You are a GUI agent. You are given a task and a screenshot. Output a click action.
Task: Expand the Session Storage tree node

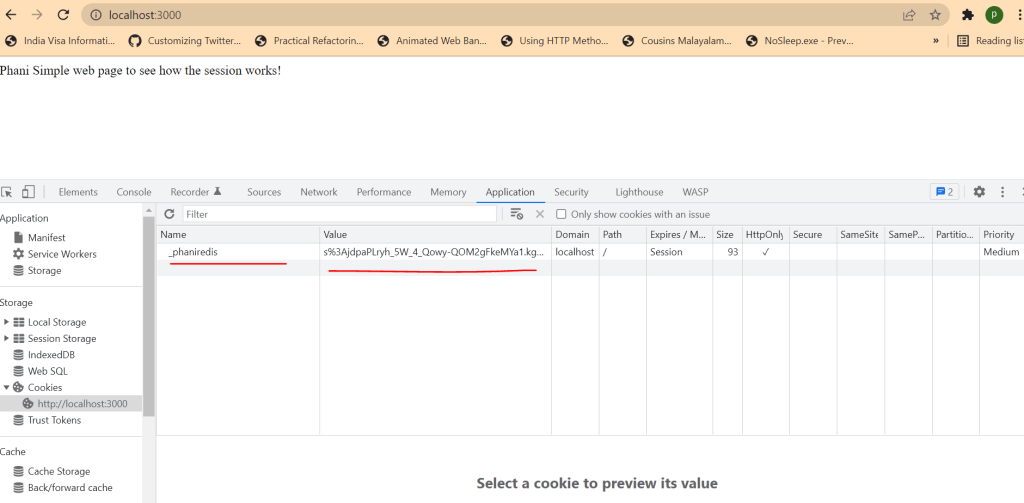[7, 338]
